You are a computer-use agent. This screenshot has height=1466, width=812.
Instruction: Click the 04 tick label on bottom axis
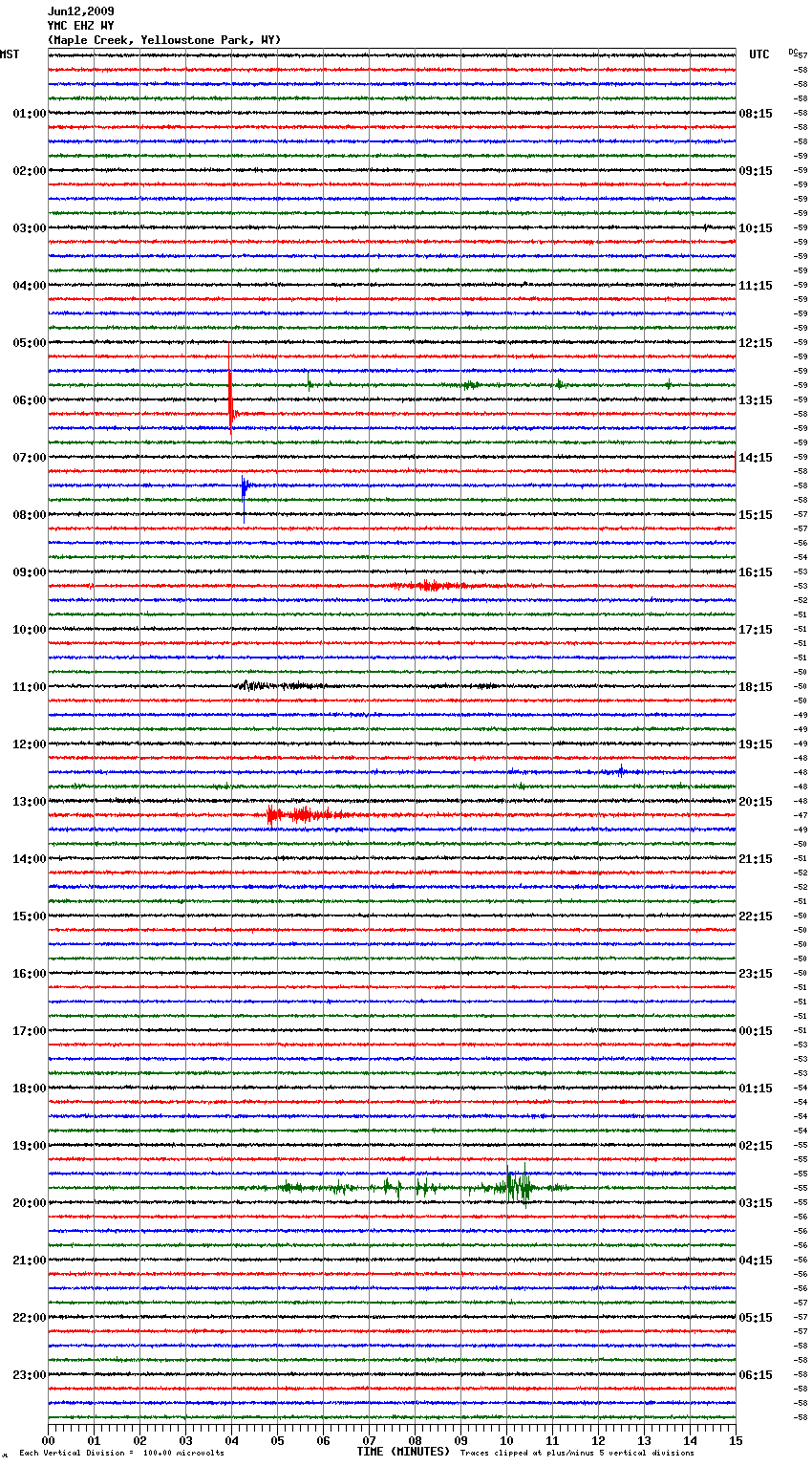coord(231,1440)
